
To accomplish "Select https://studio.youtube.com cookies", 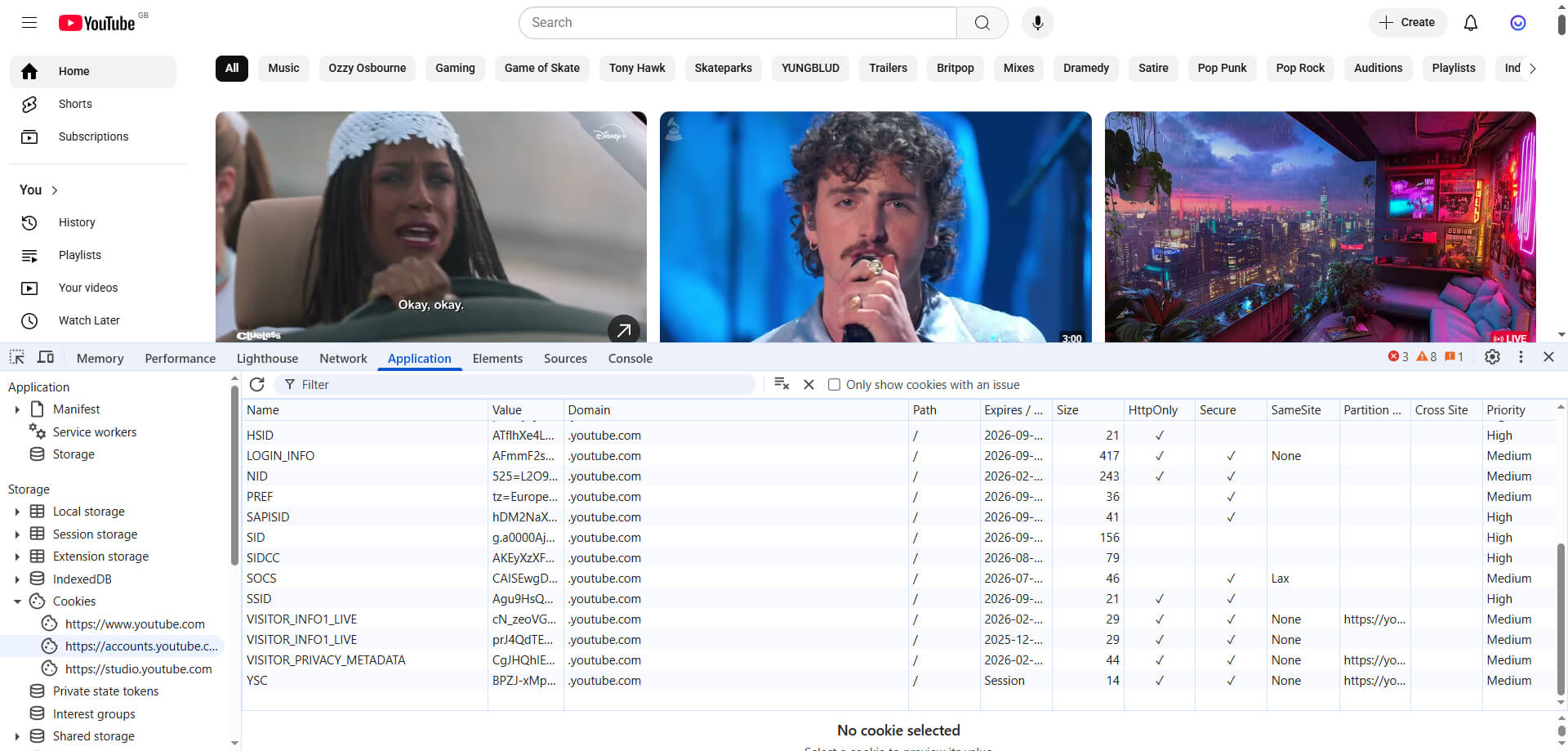I will tap(138, 669).
